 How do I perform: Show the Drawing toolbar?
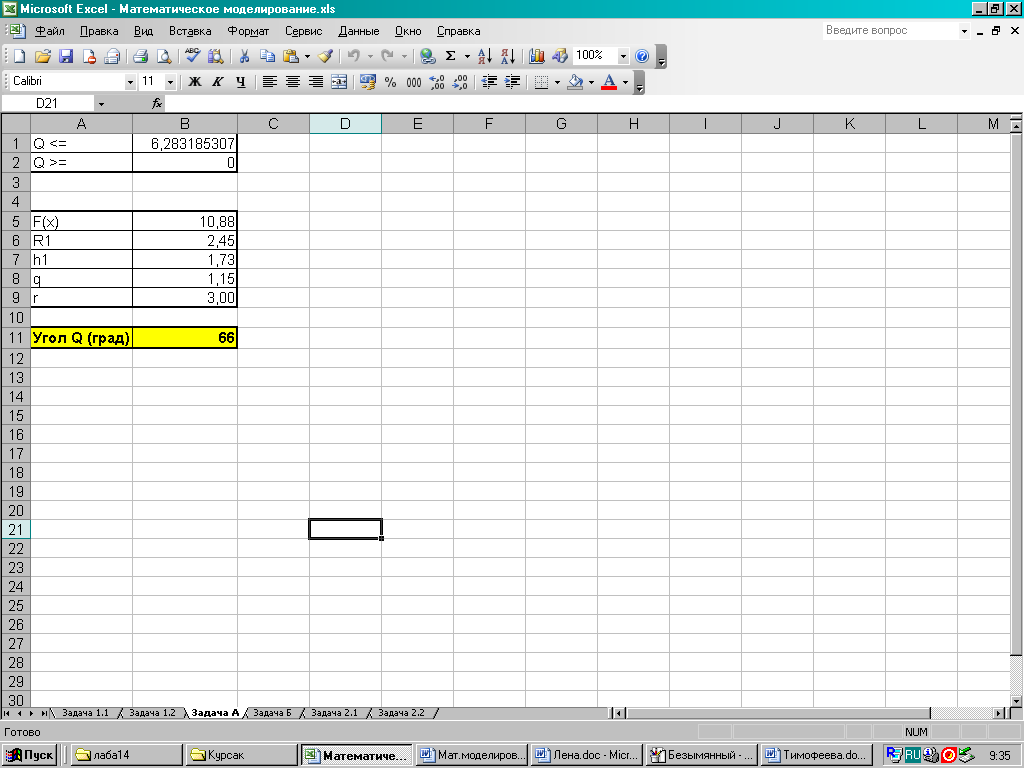point(560,56)
